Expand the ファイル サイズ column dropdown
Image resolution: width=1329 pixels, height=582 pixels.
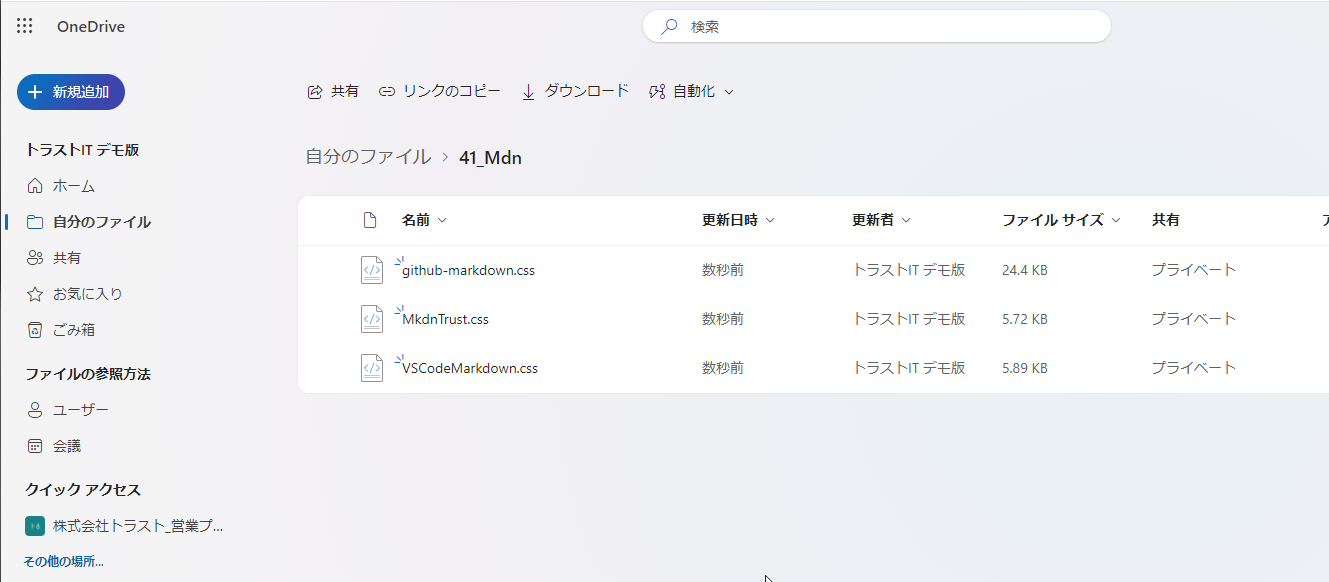click(x=1115, y=221)
